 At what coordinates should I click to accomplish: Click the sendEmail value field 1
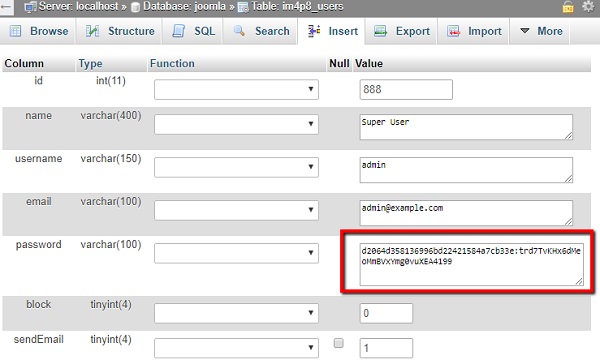[x=386, y=348]
